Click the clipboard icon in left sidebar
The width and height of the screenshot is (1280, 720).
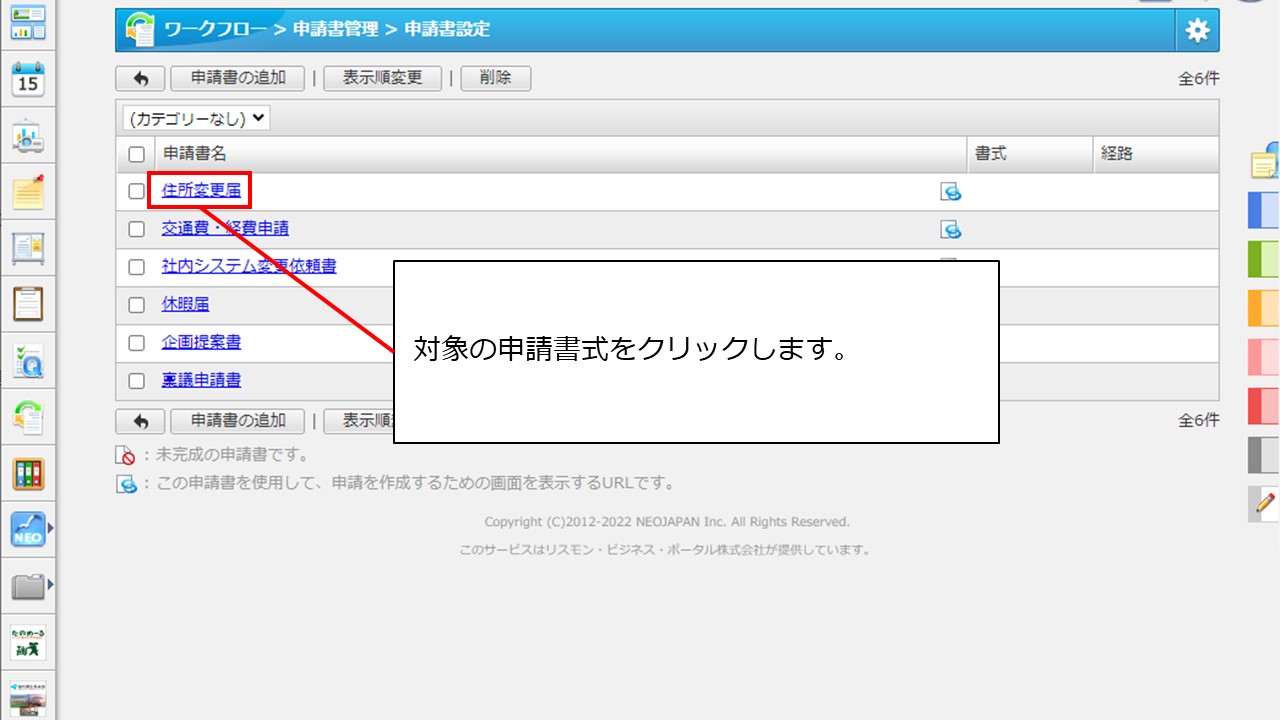(x=28, y=303)
